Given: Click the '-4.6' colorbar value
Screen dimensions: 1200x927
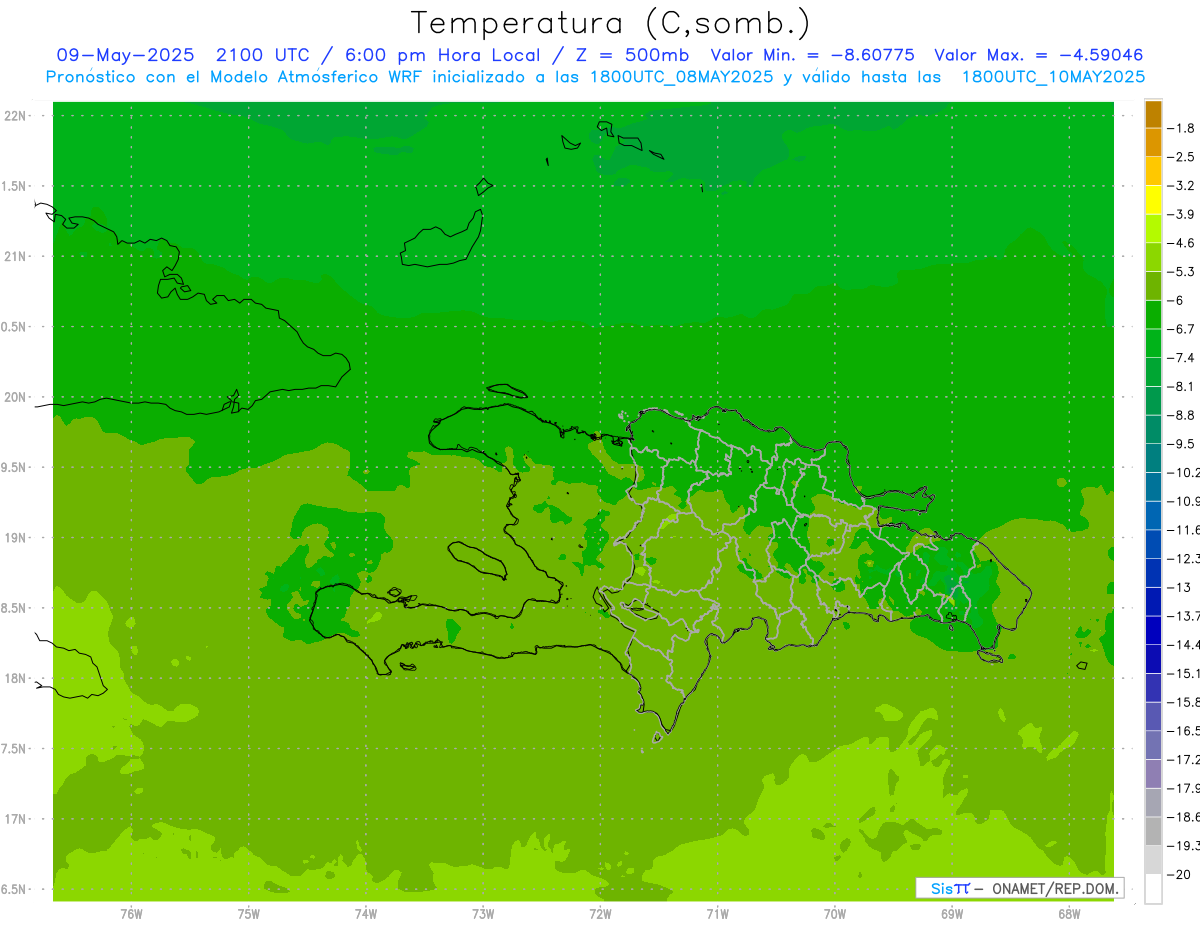Looking at the screenshot, I should pyautogui.click(x=1182, y=243).
